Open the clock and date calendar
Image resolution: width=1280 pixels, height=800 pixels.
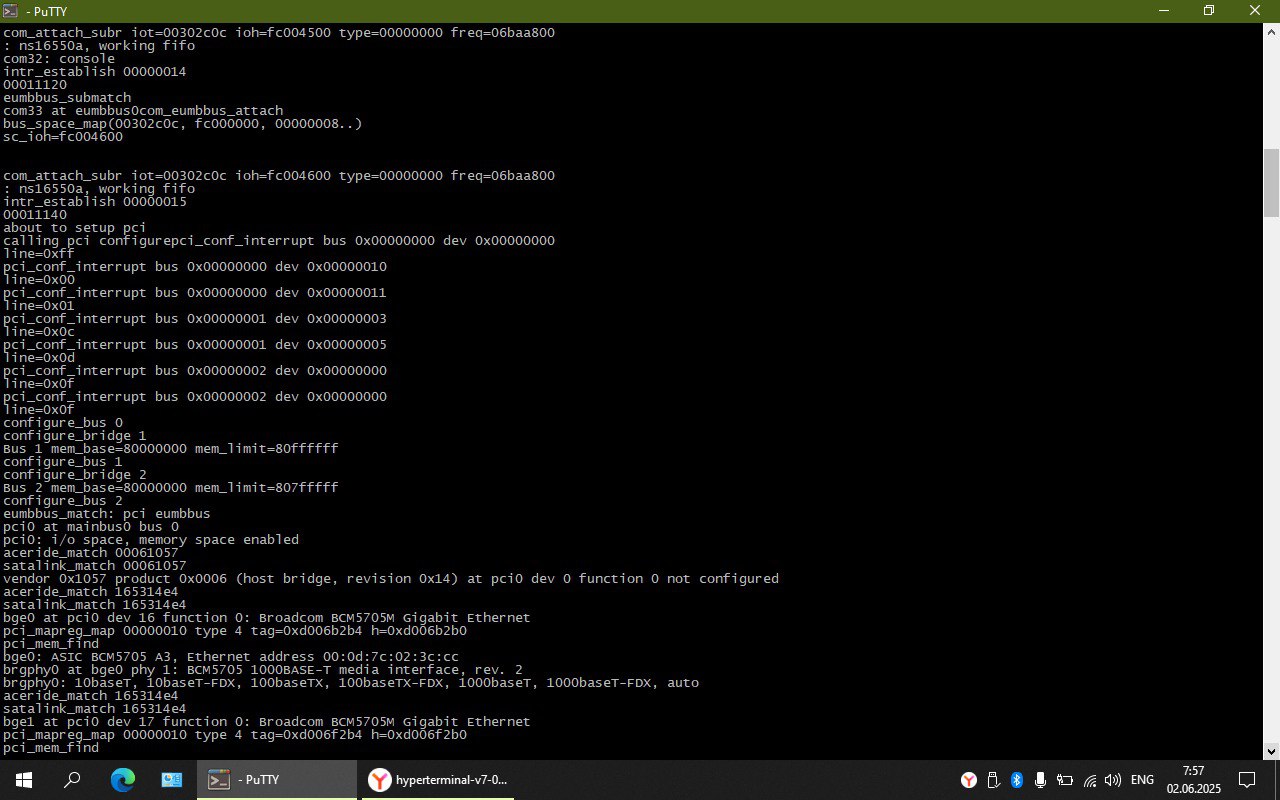pos(1193,780)
